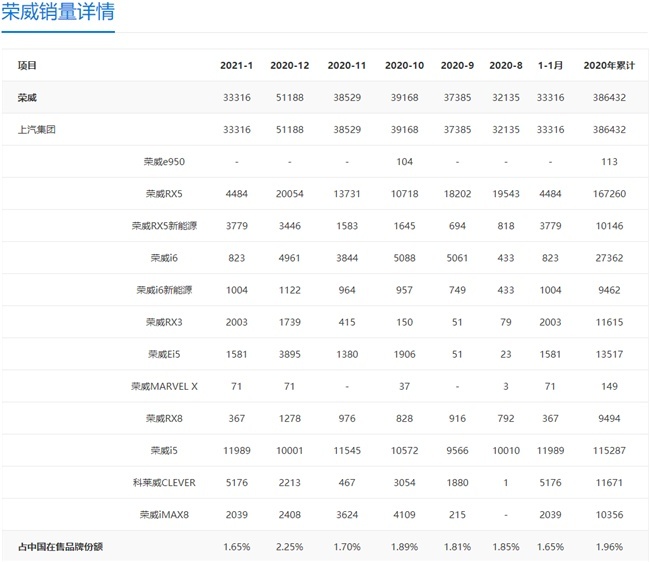Click the 荣威e950 model name
Viewport: 650px width, 562px height.
pyautogui.click(x=164, y=162)
